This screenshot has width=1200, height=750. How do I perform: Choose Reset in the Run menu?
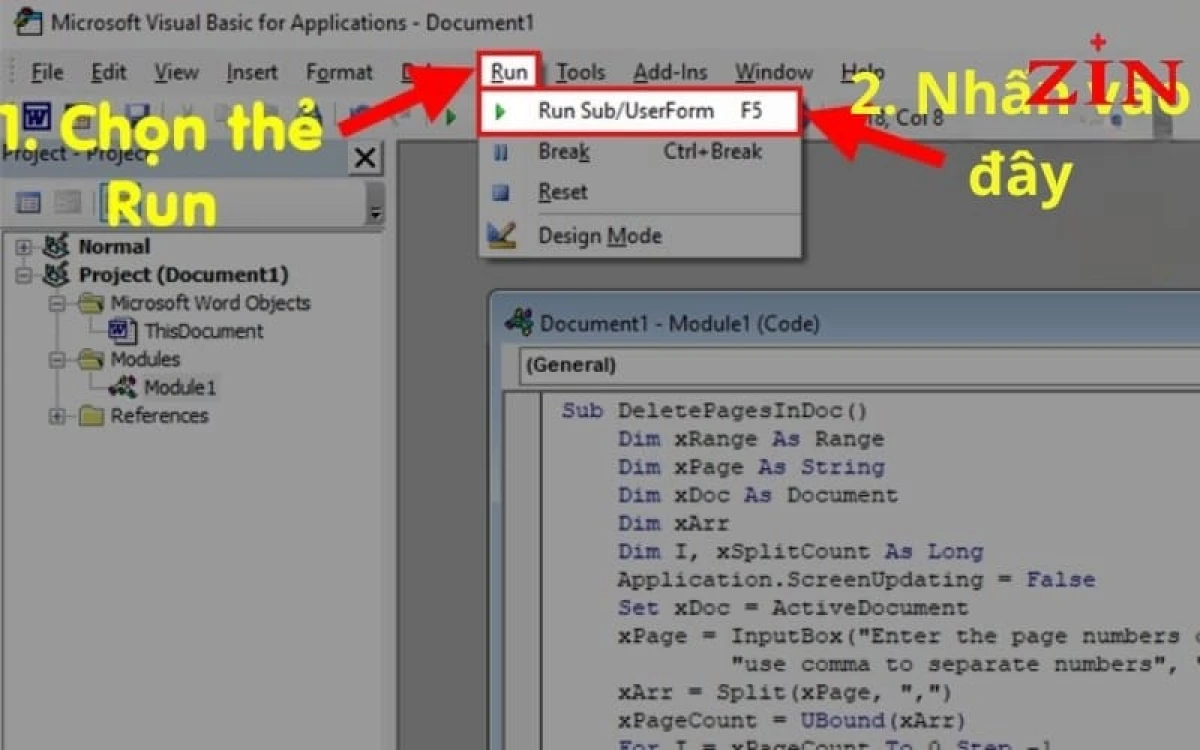(x=640, y=192)
